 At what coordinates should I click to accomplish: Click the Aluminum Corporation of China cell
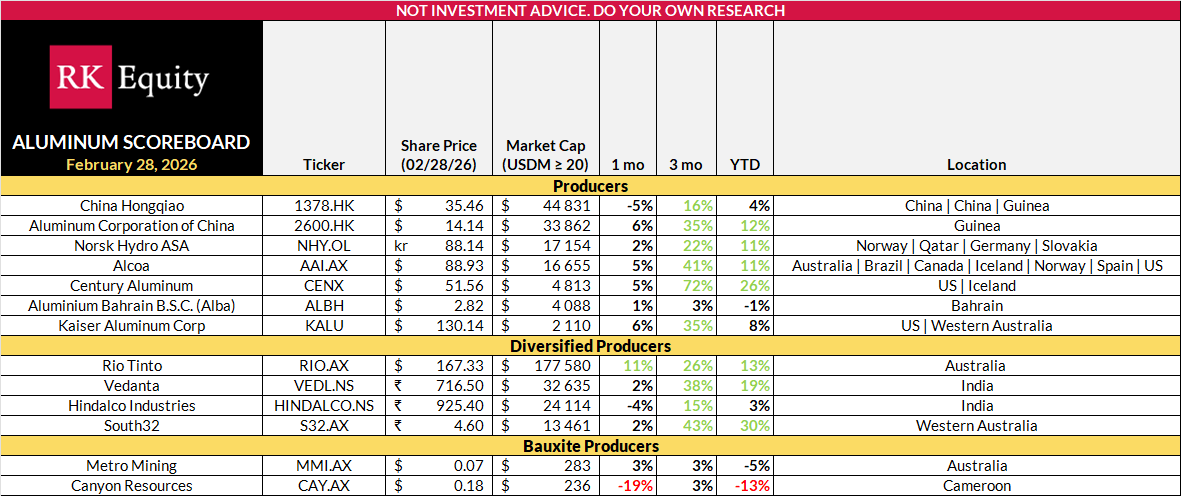pos(132,225)
